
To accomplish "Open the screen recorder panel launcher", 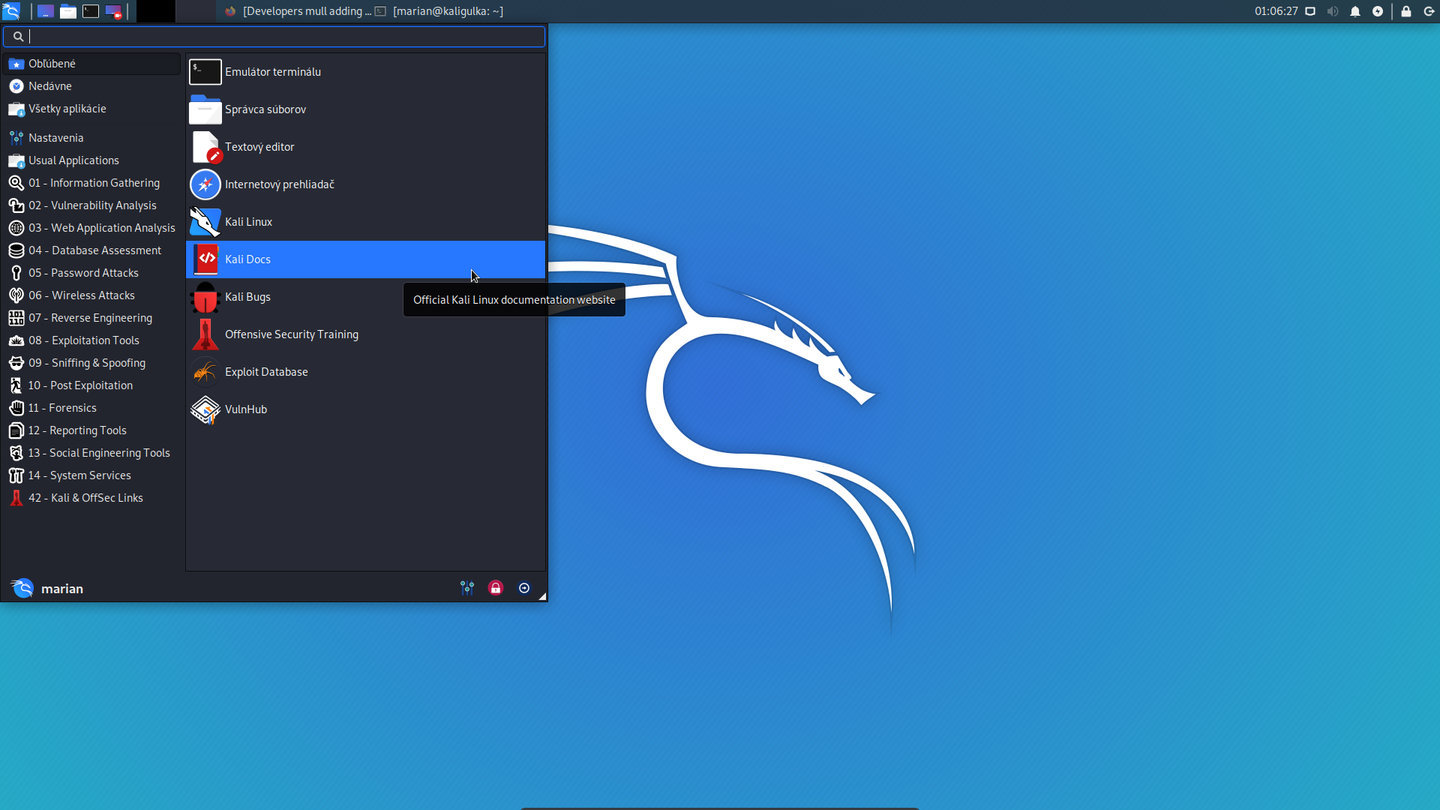I will pyautogui.click(x=114, y=11).
